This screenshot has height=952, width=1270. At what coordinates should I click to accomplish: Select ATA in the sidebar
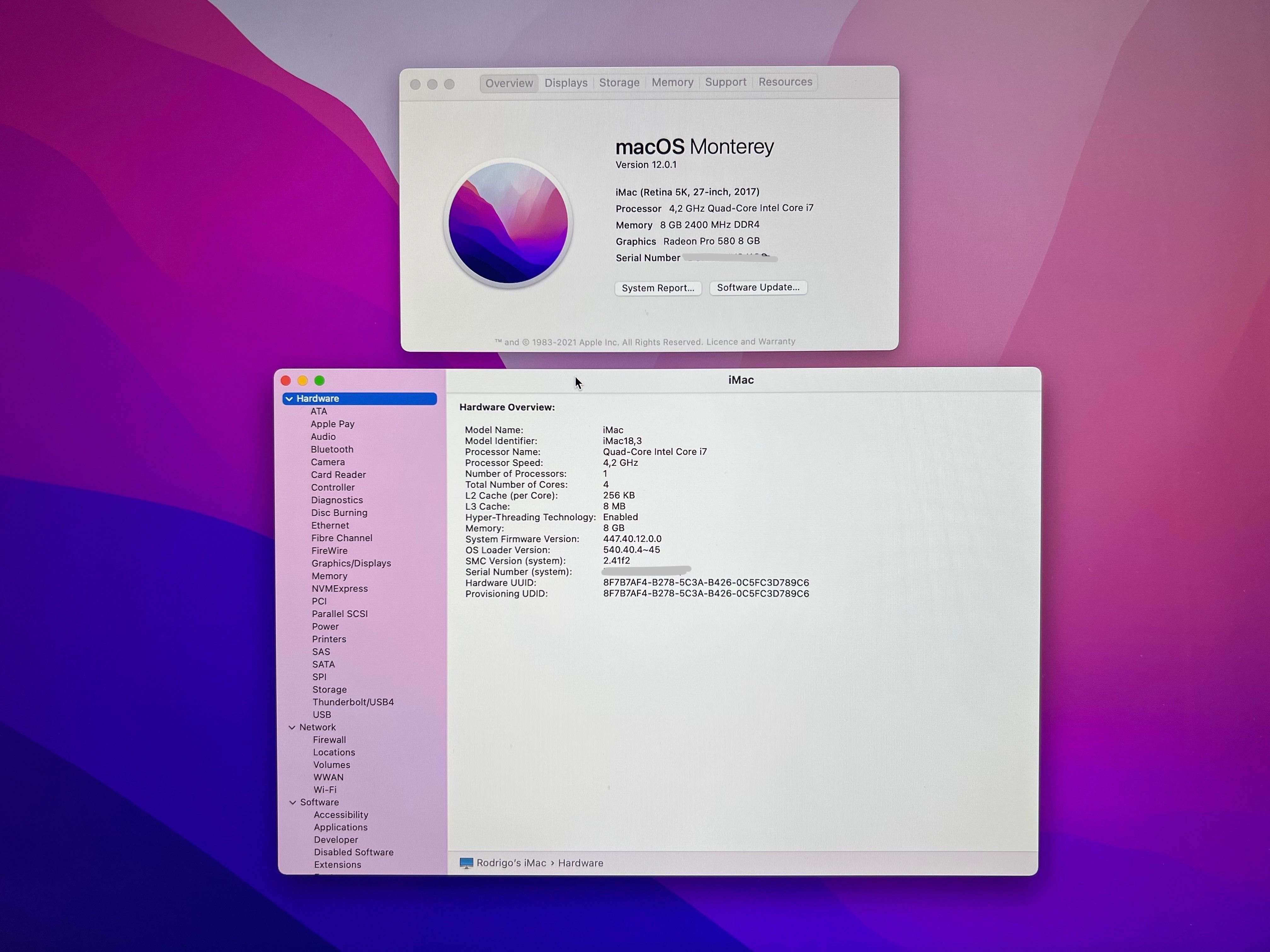pyautogui.click(x=319, y=411)
